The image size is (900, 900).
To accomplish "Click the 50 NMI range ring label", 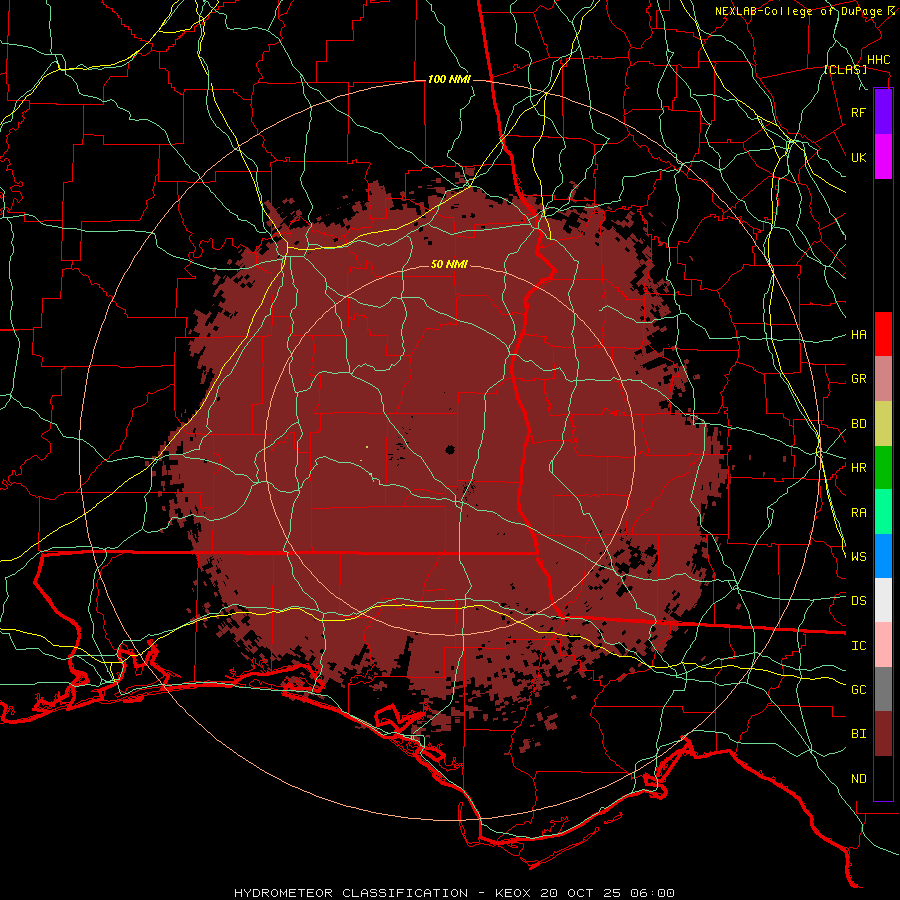I will (449, 264).
